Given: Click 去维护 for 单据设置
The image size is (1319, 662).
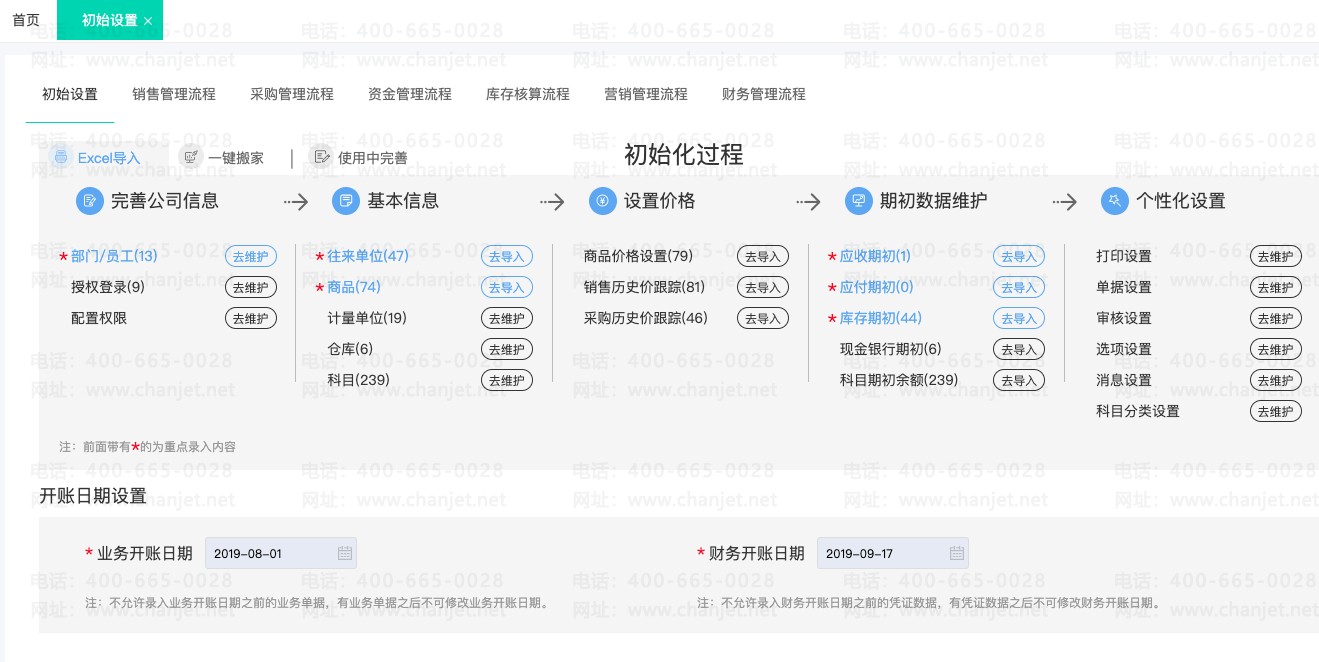Looking at the screenshot, I should 1276,288.
